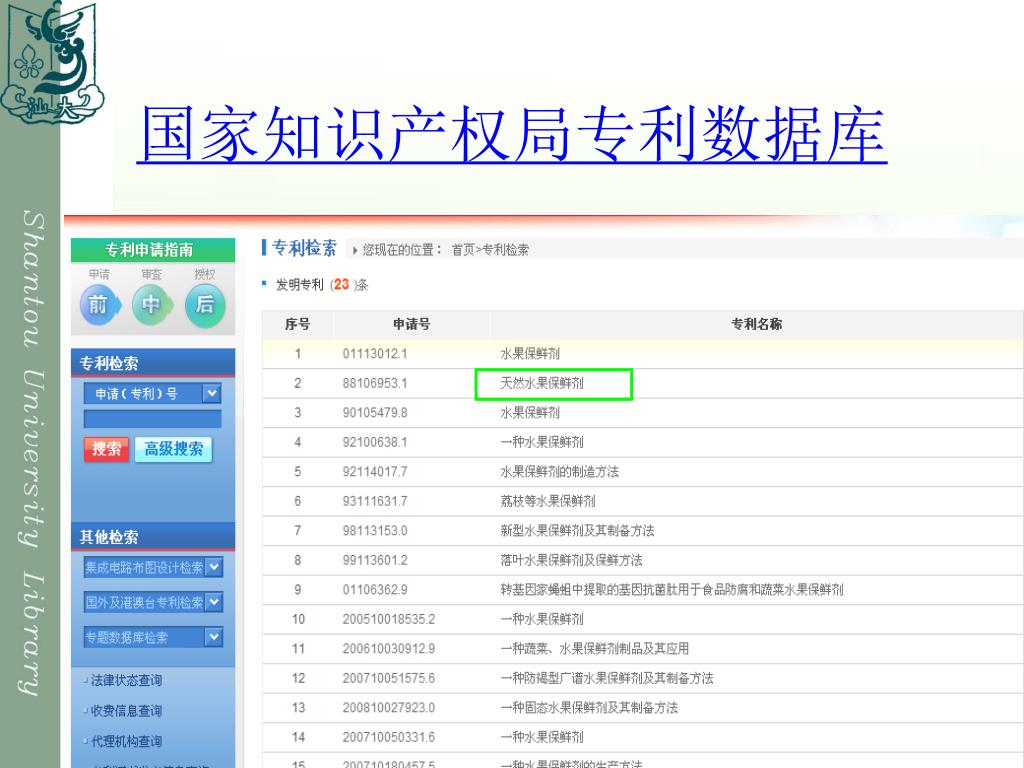Click the 序号 column header

coord(298,324)
